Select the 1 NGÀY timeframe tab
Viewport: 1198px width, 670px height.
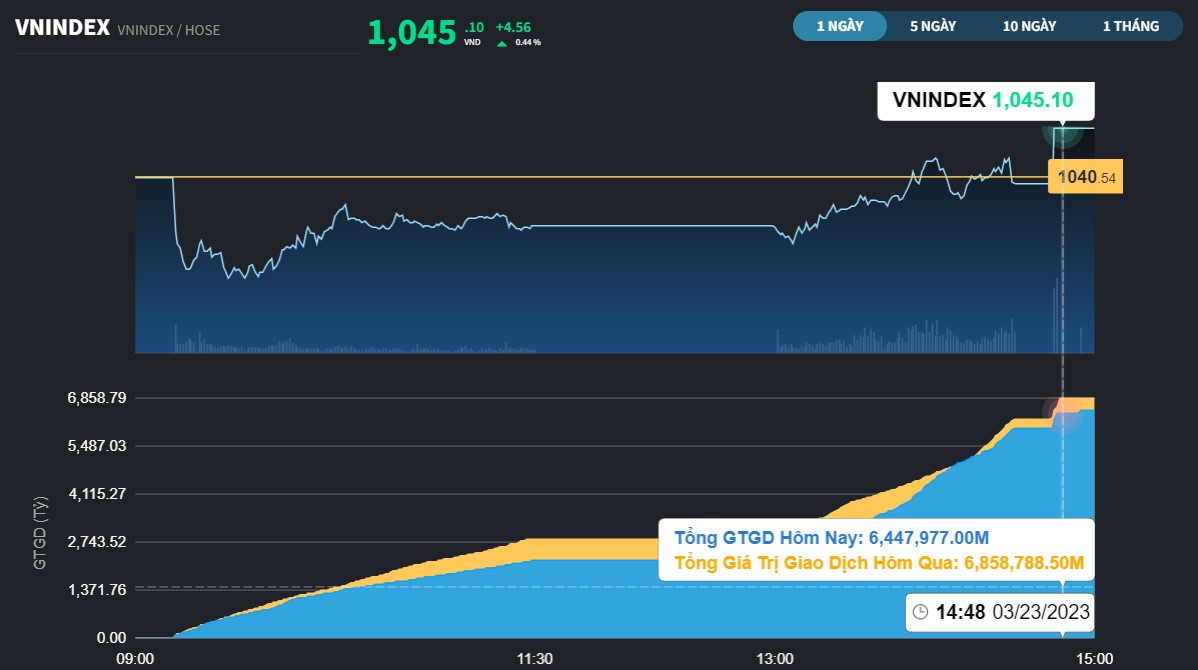point(840,26)
